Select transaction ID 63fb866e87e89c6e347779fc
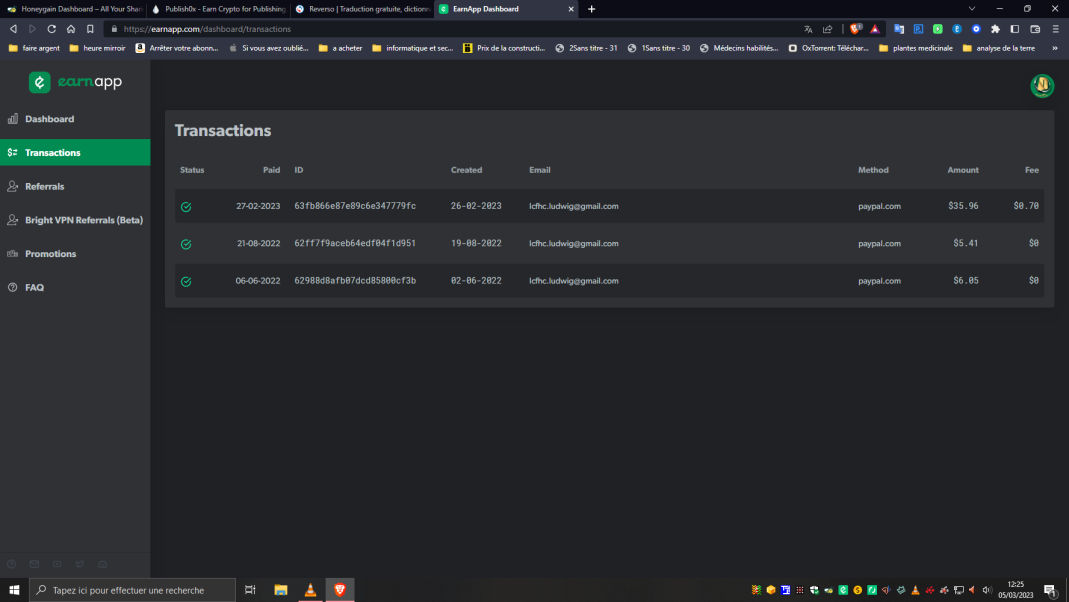The width and height of the screenshot is (1069, 602). point(355,206)
